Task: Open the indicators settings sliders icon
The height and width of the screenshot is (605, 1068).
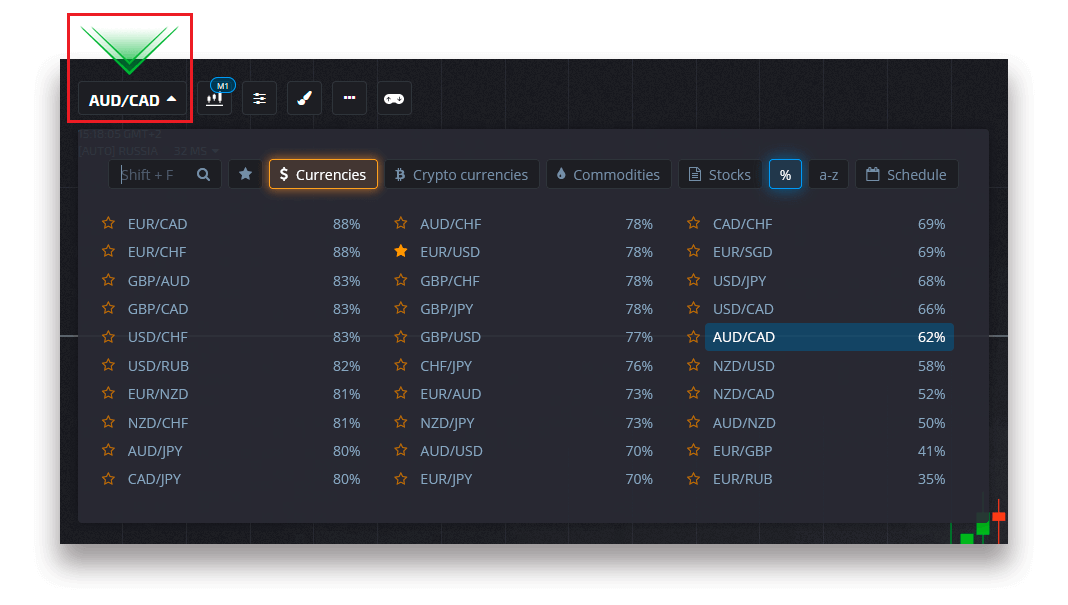Action: (260, 99)
